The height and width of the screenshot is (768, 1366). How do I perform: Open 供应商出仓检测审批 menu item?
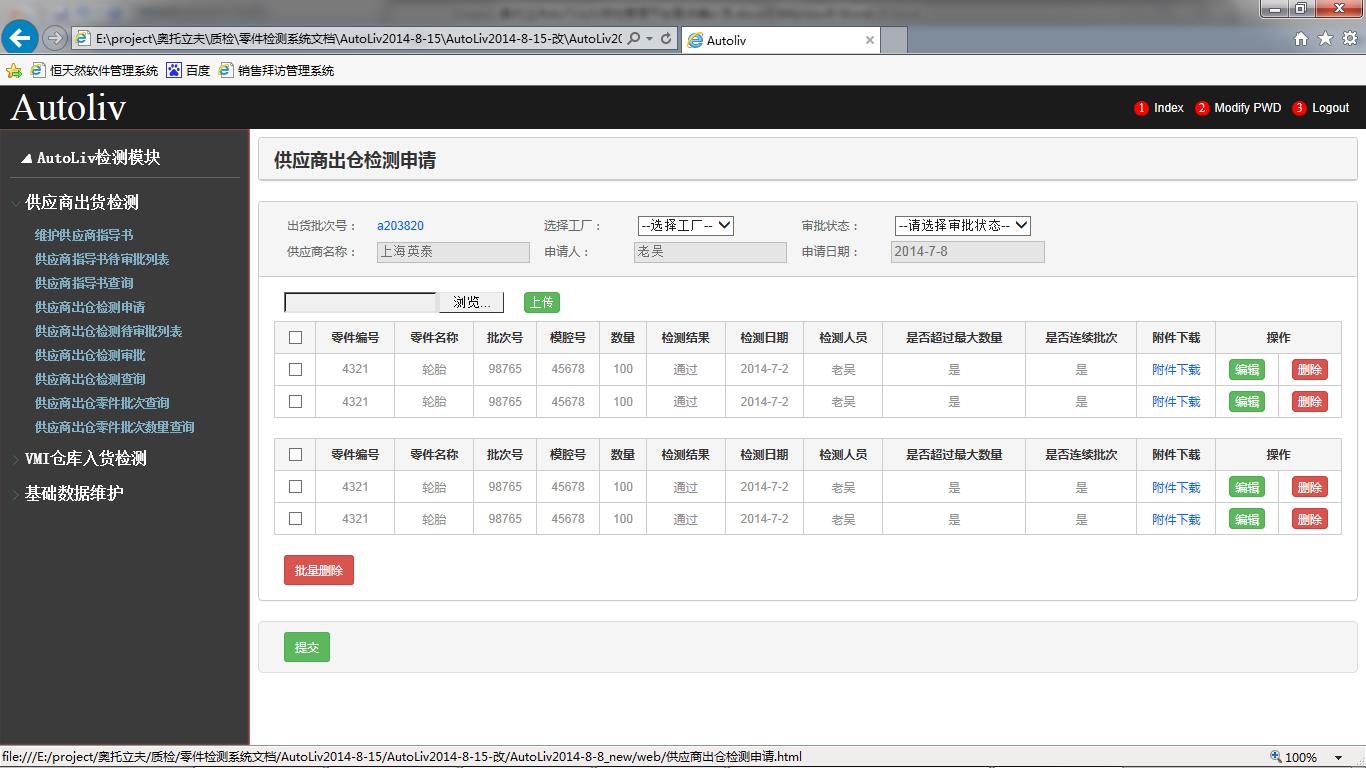90,355
